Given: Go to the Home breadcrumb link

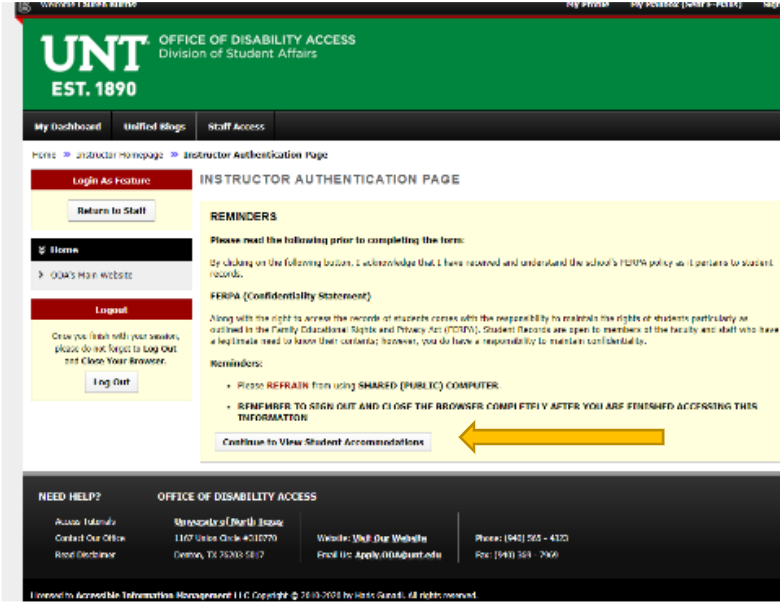Looking at the screenshot, I should (44, 155).
